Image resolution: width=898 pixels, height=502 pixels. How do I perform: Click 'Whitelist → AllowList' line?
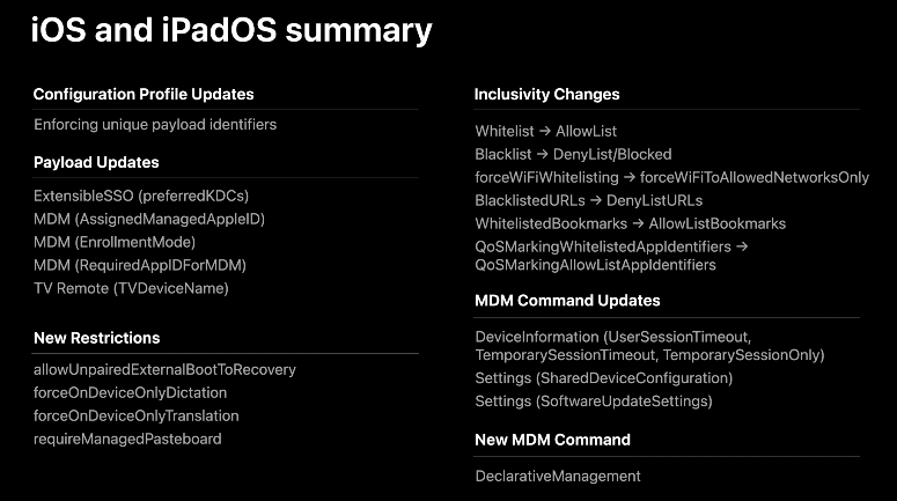click(546, 131)
